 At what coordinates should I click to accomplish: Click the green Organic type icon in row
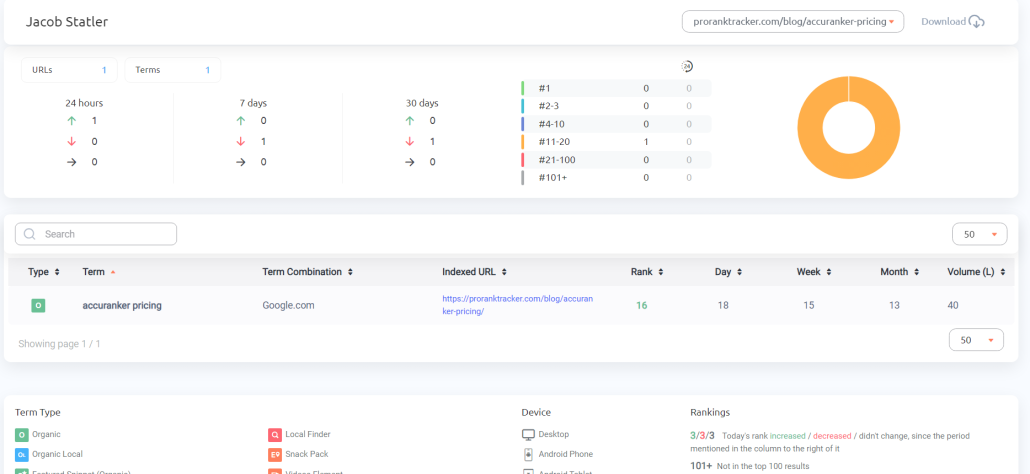tap(38, 305)
